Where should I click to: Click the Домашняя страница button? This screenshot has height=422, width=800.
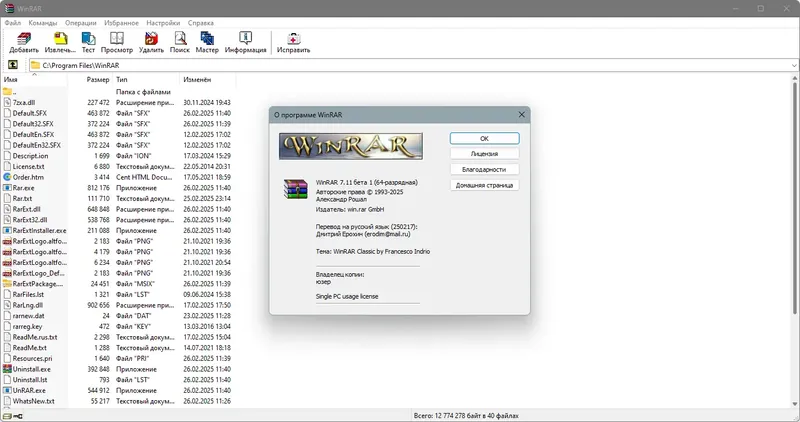pos(484,185)
